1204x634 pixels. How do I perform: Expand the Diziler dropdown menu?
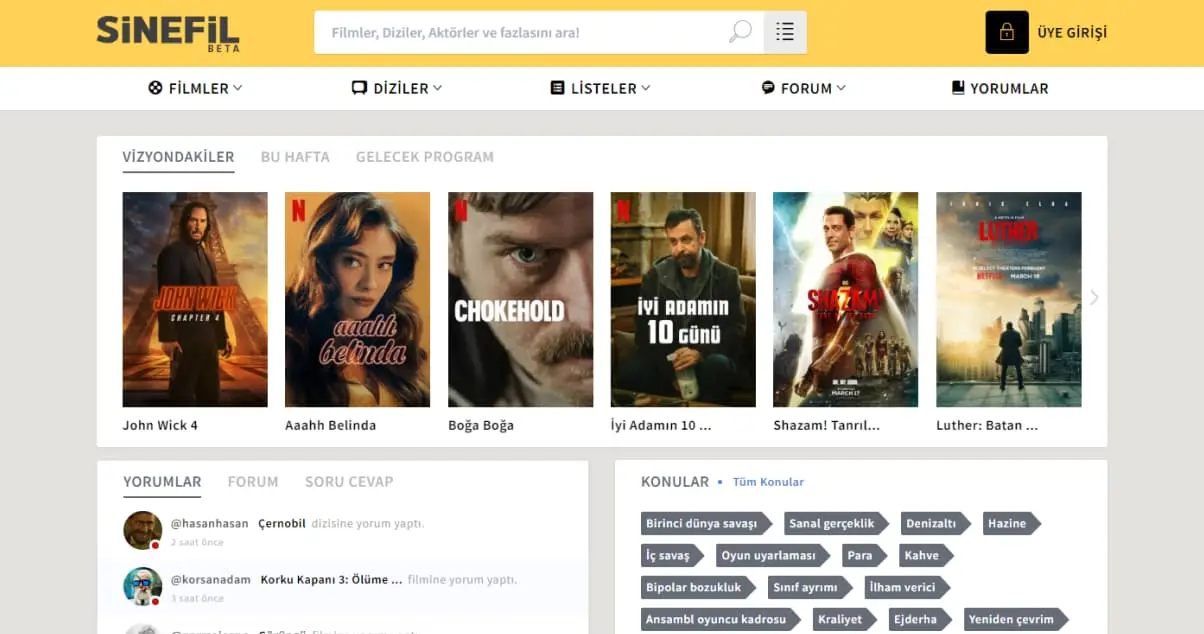point(397,88)
